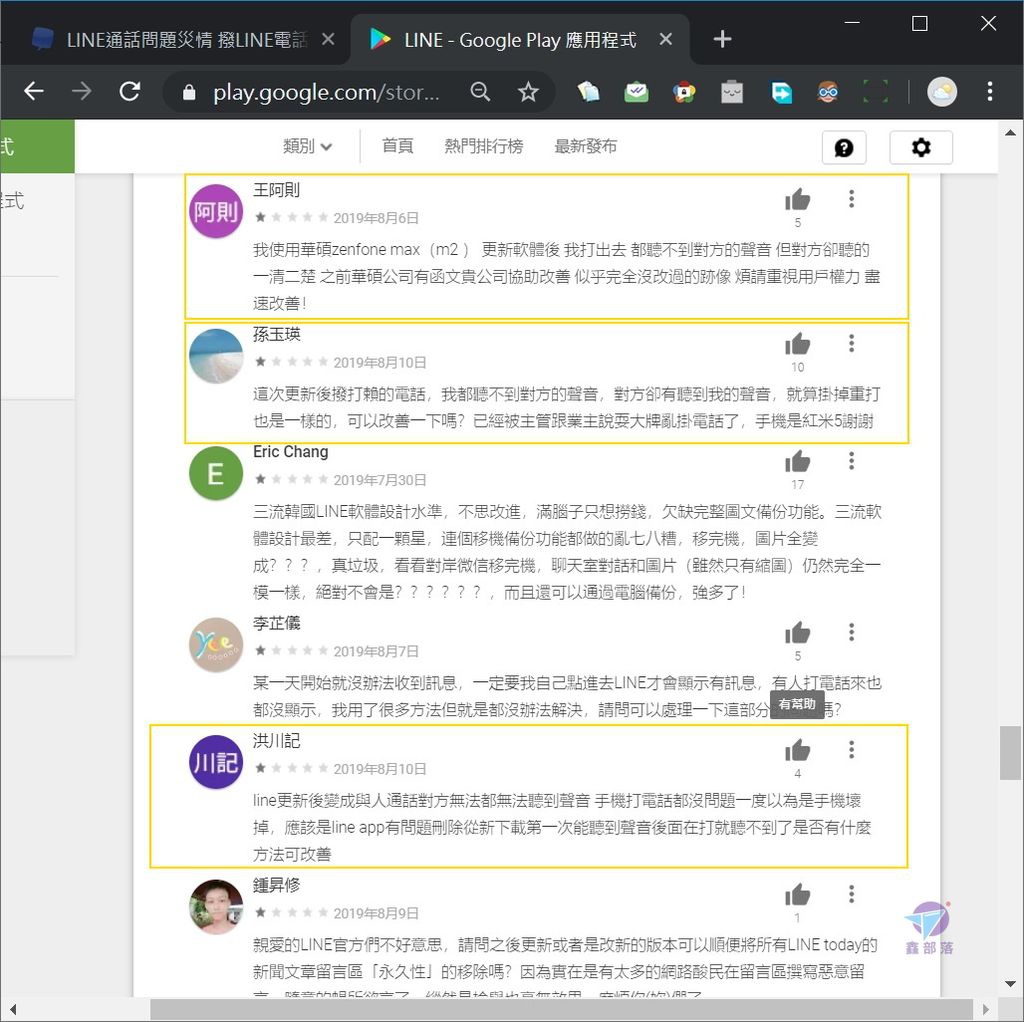Open 熱門排行榜 top charts

[x=483, y=146]
